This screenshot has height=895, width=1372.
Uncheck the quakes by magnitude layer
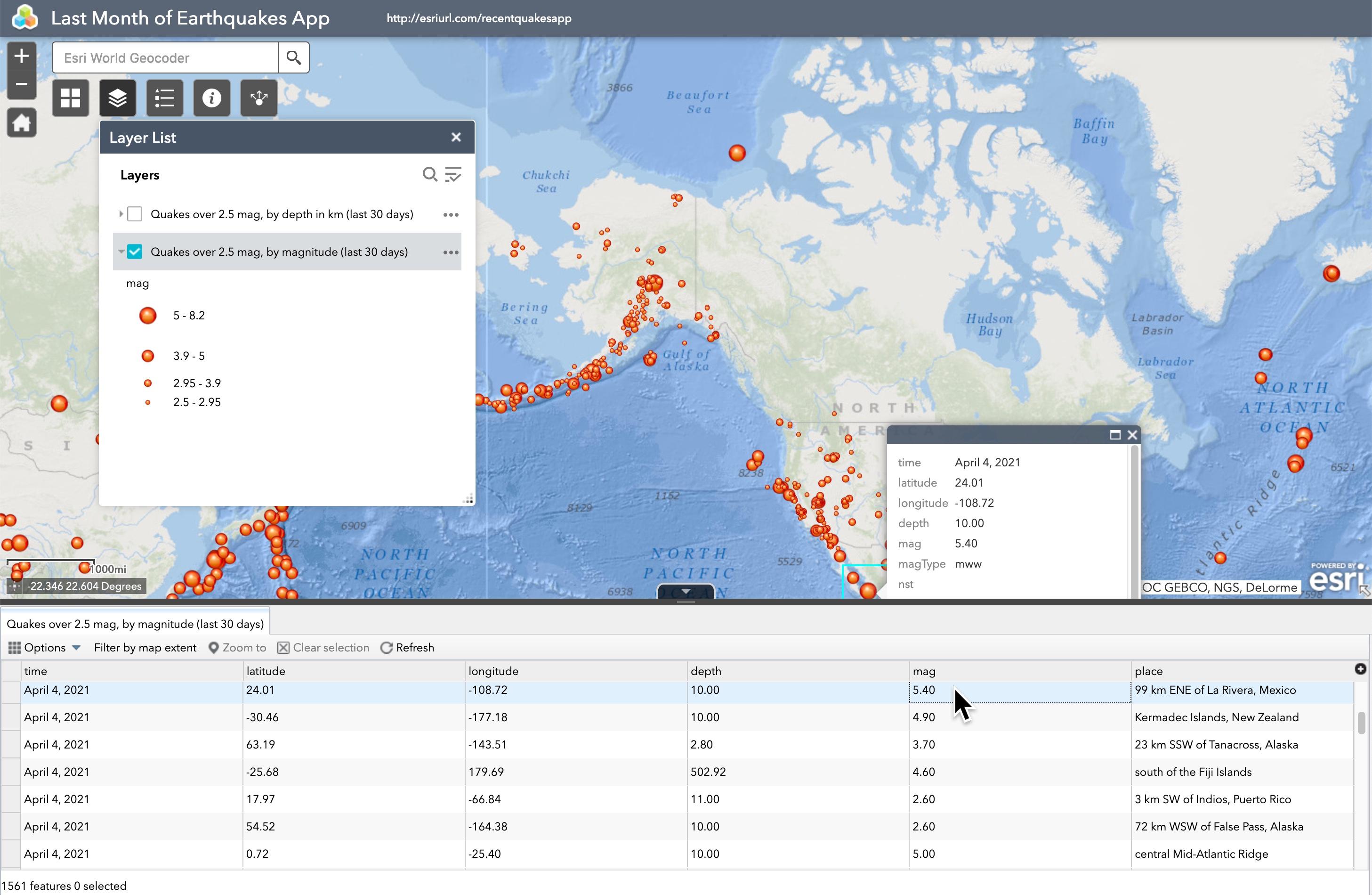click(135, 252)
